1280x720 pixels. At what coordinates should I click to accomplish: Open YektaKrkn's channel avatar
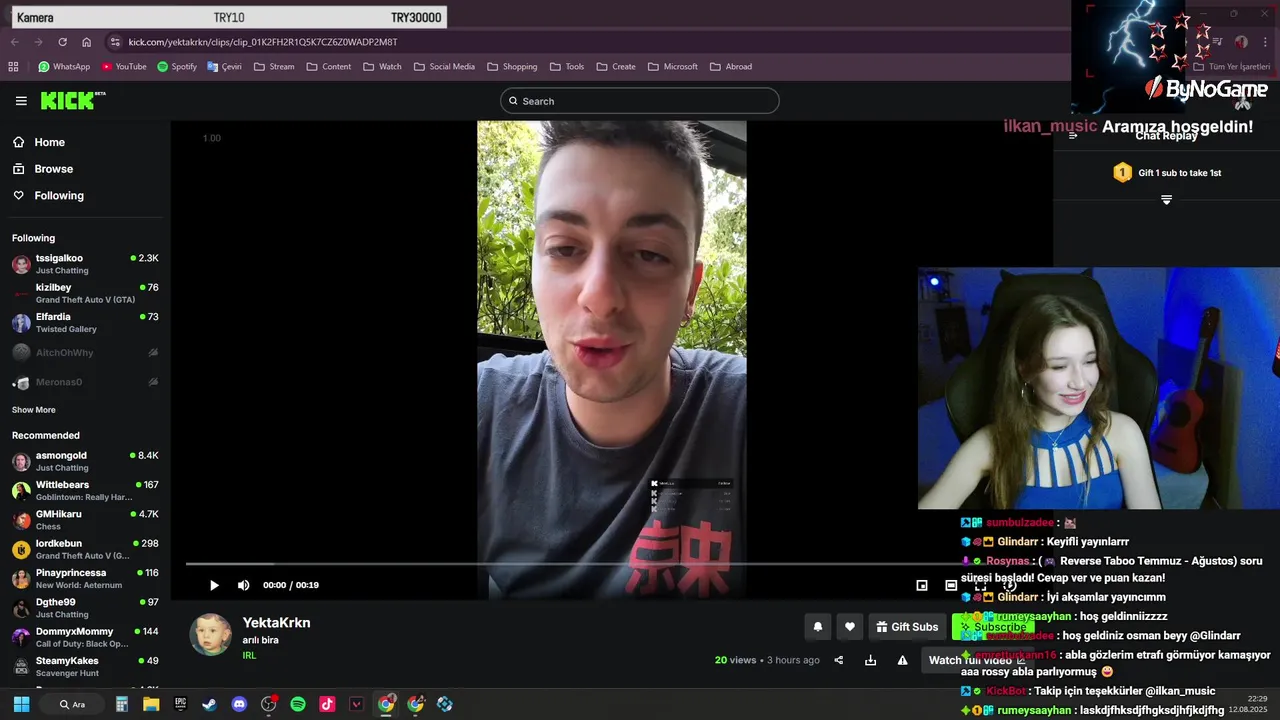[x=211, y=635]
